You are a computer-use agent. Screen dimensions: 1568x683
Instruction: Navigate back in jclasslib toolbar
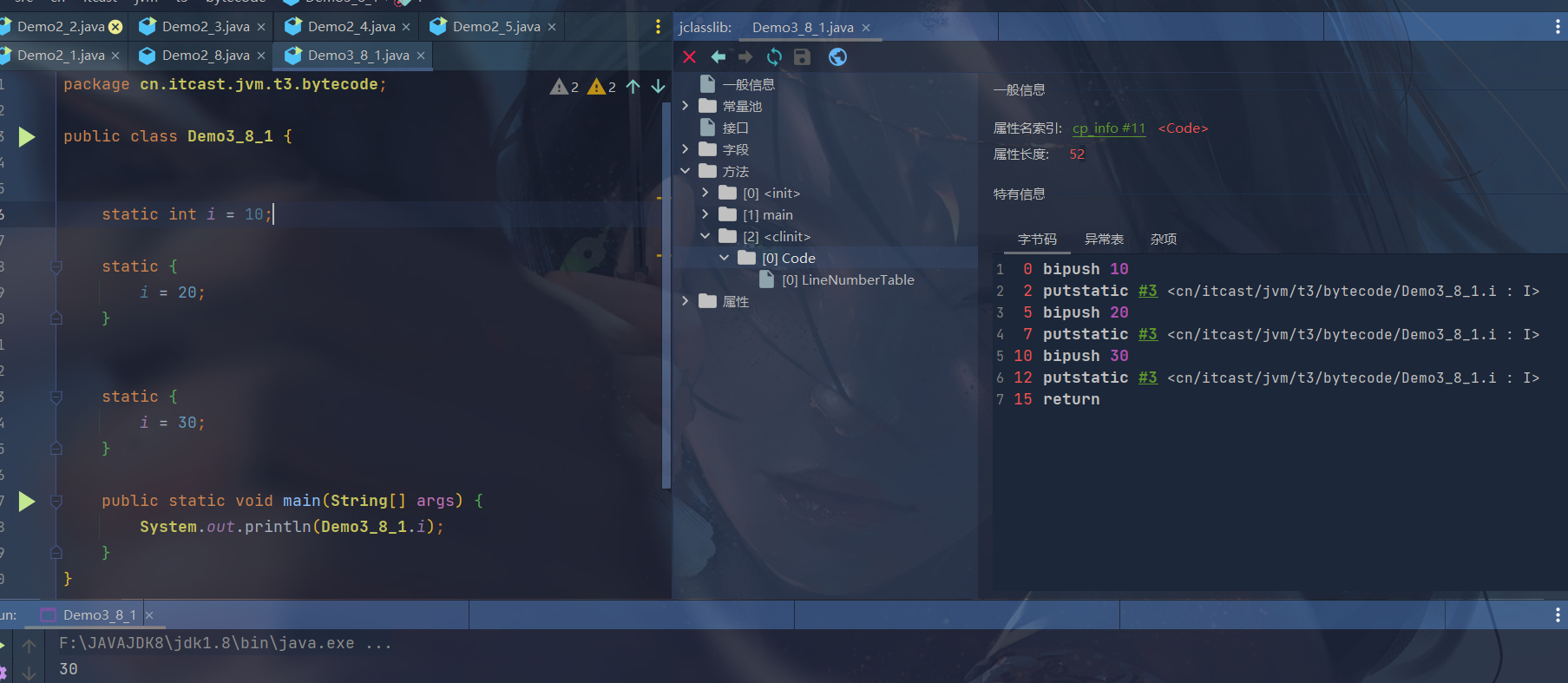718,57
